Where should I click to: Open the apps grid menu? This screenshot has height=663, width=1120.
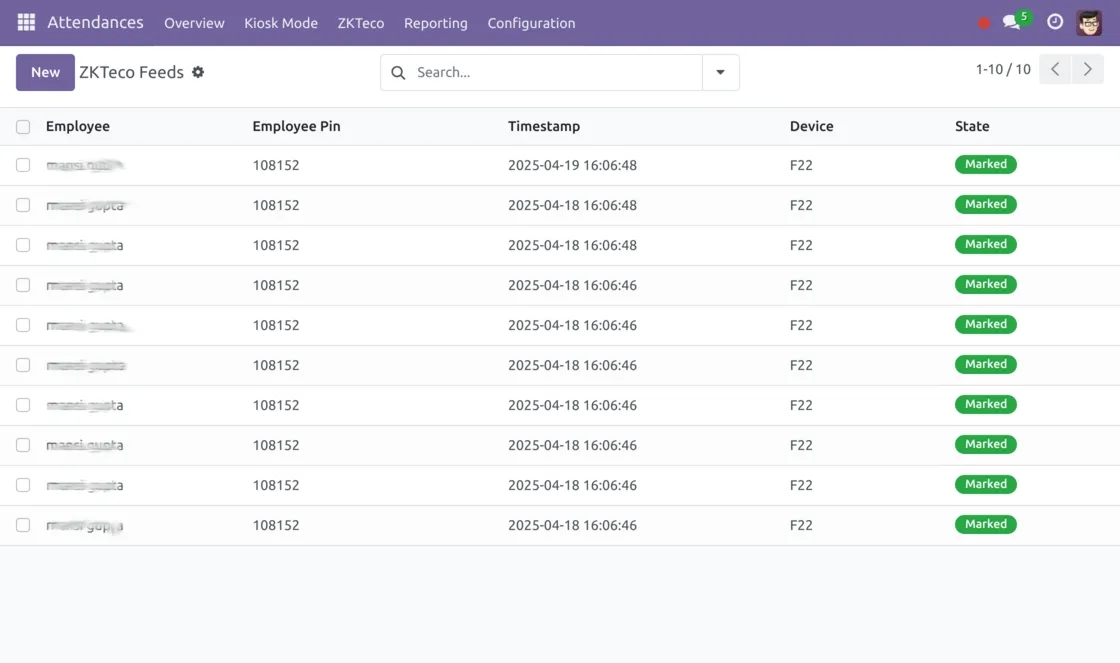click(x=26, y=22)
